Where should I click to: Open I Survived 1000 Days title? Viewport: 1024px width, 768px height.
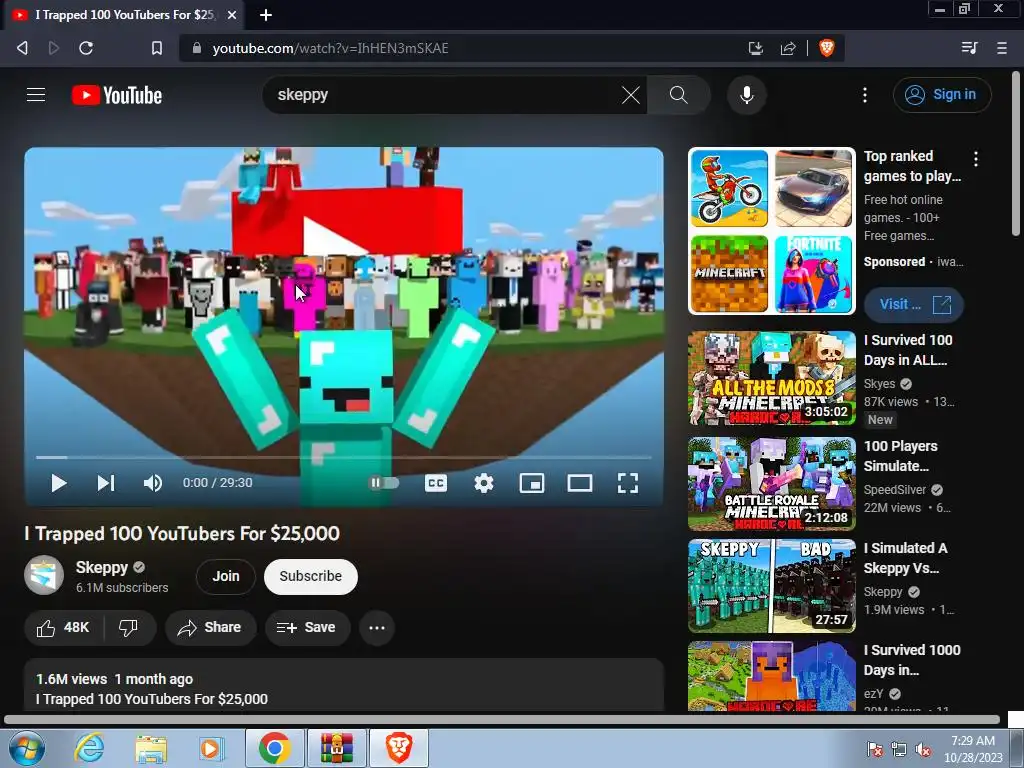pyautogui.click(x=912, y=660)
